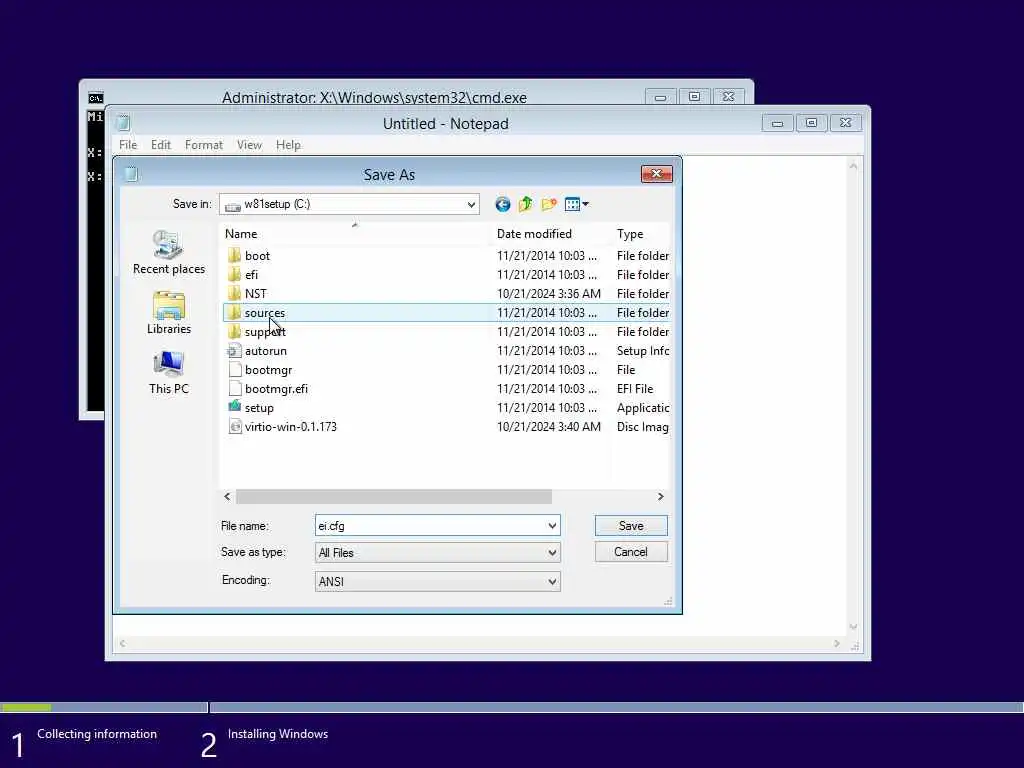This screenshot has height=768, width=1024.
Task: Minimize the Notepad window
Action: (777, 123)
